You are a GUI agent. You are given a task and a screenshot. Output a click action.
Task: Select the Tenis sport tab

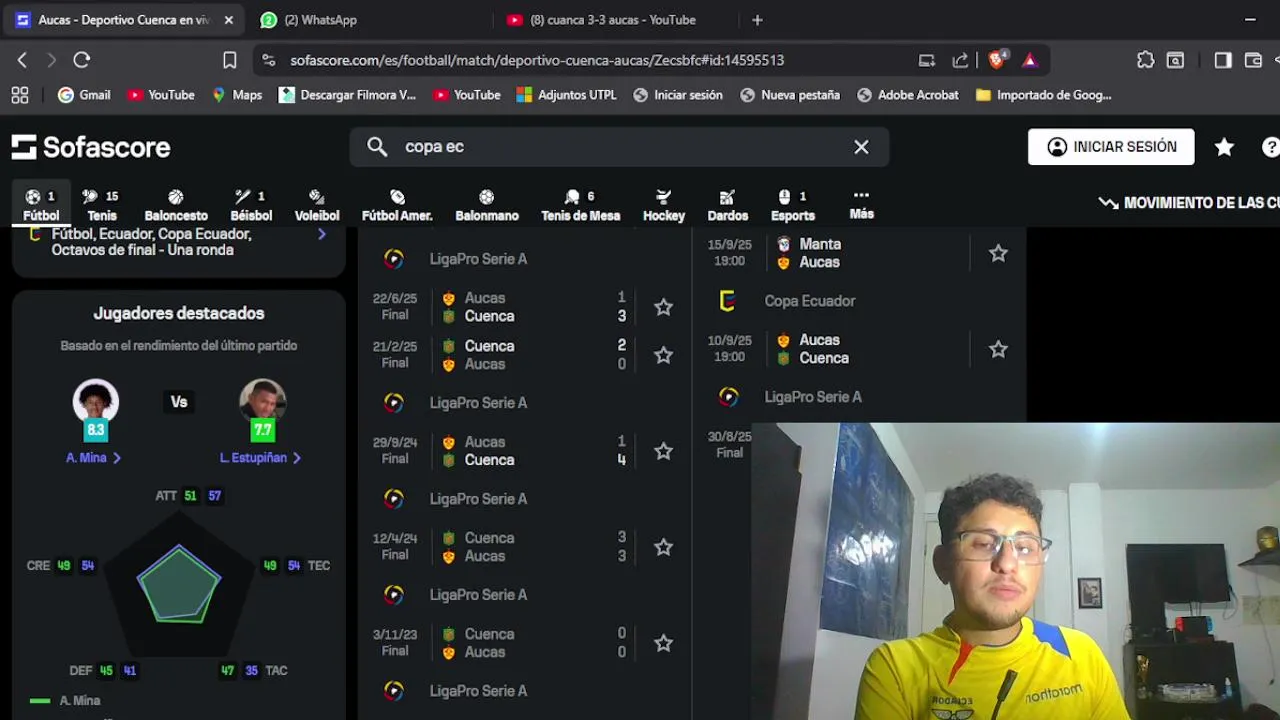point(102,206)
